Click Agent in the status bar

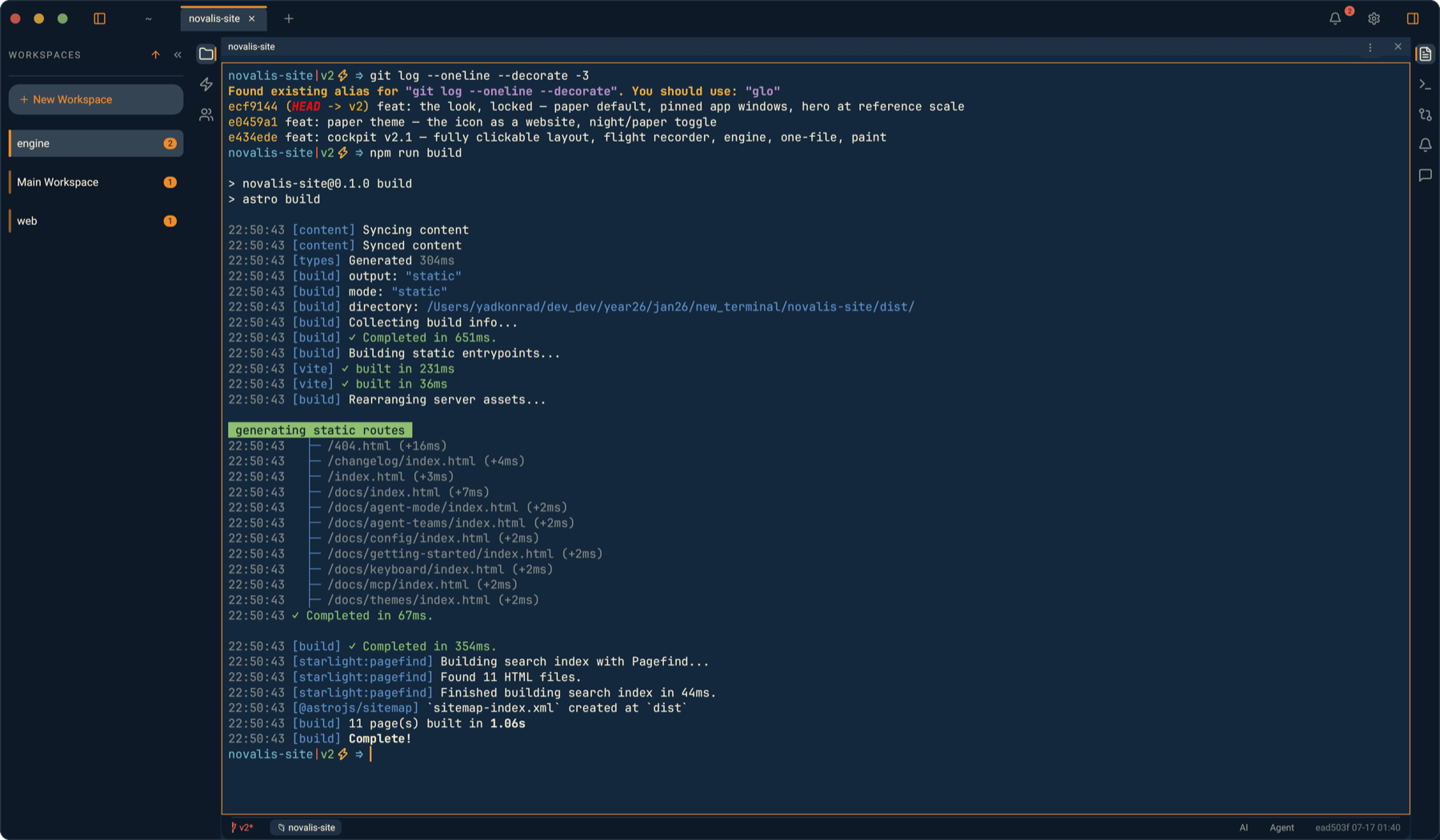(1282, 827)
